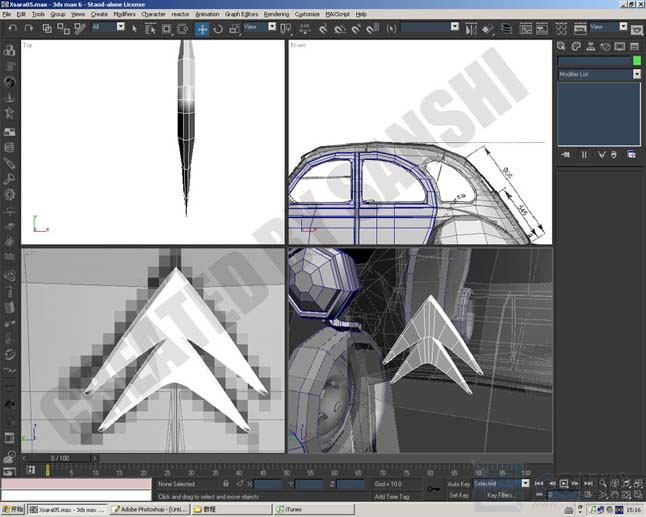Open the Modifiers menu
This screenshot has width=646, height=517.
pos(124,14)
